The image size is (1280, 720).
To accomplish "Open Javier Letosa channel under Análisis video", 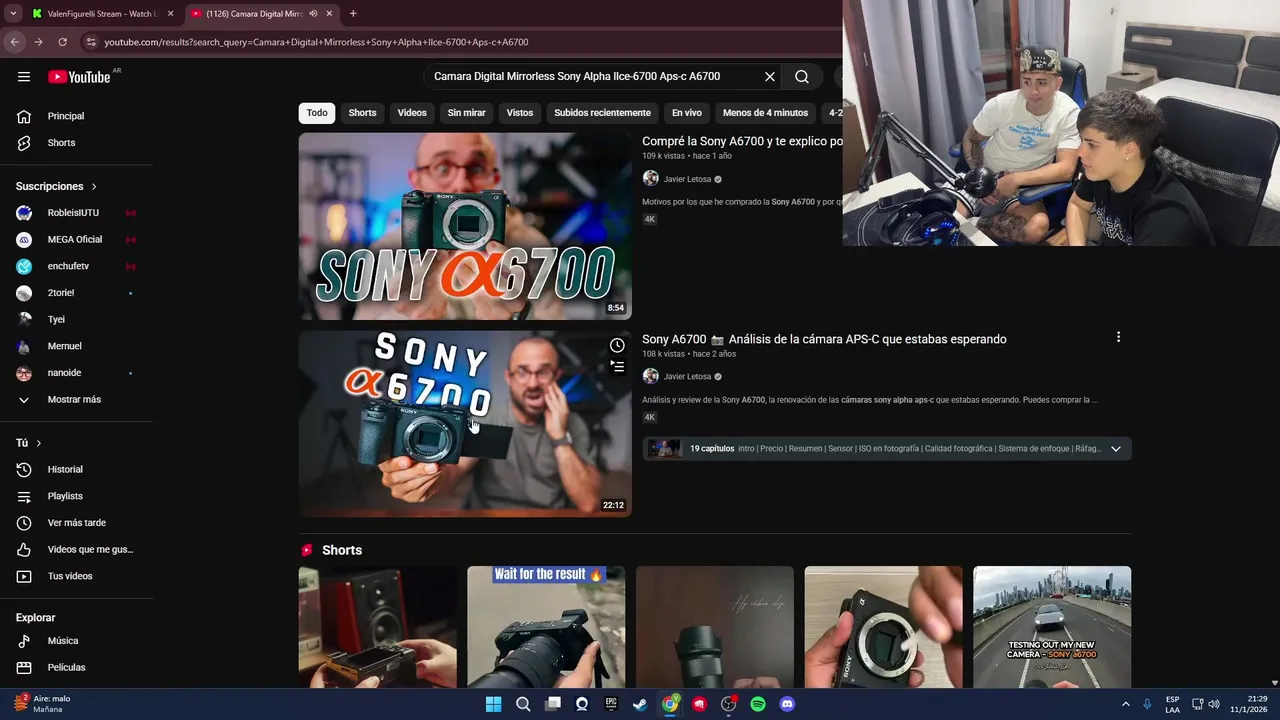I will [687, 377].
